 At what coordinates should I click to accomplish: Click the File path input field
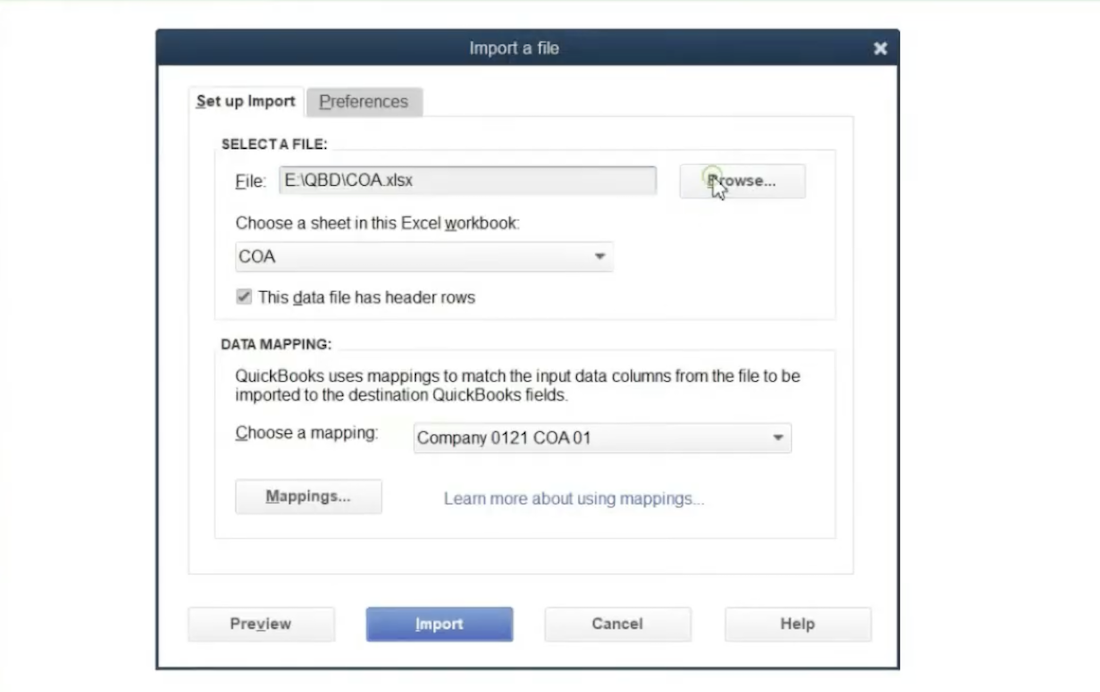tap(468, 180)
